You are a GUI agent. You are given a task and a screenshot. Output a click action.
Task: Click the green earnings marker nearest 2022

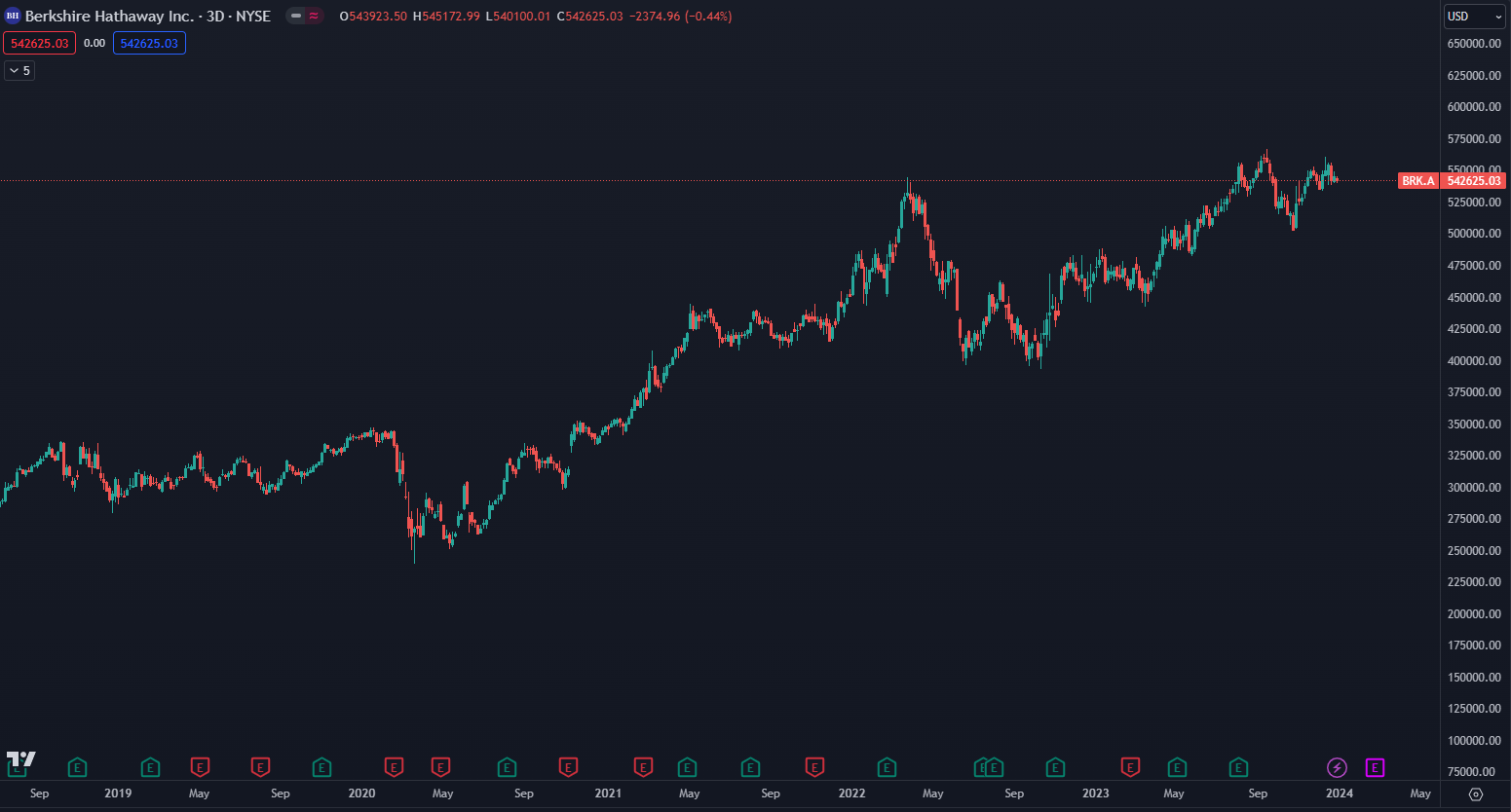pyautogui.click(x=887, y=768)
